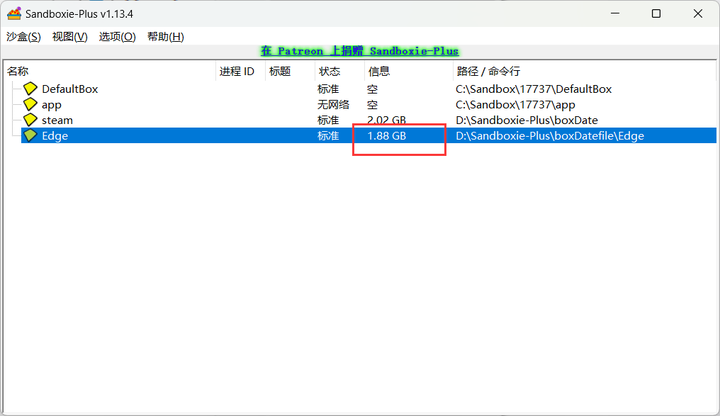Click the 1.88 GB size value

point(387,136)
